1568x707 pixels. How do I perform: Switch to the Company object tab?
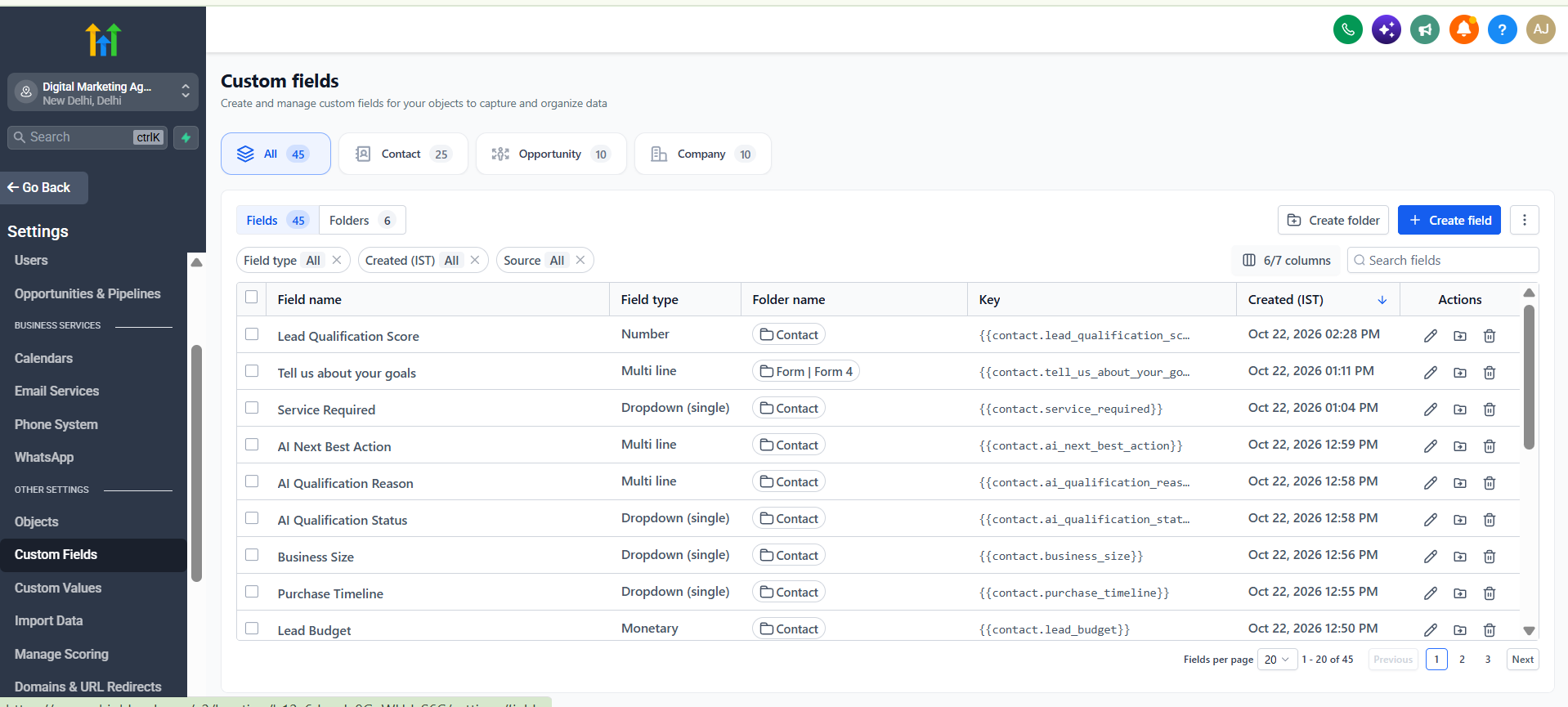click(x=703, y=154)
